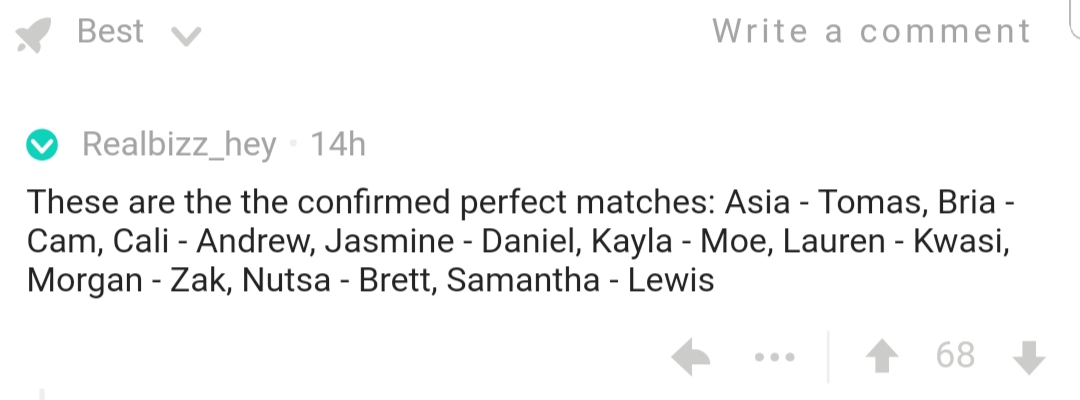Click the vertical divider beside upvote arrow
Image resolution: width=1080 pixels, height=400 pixels.
point(828,357)
